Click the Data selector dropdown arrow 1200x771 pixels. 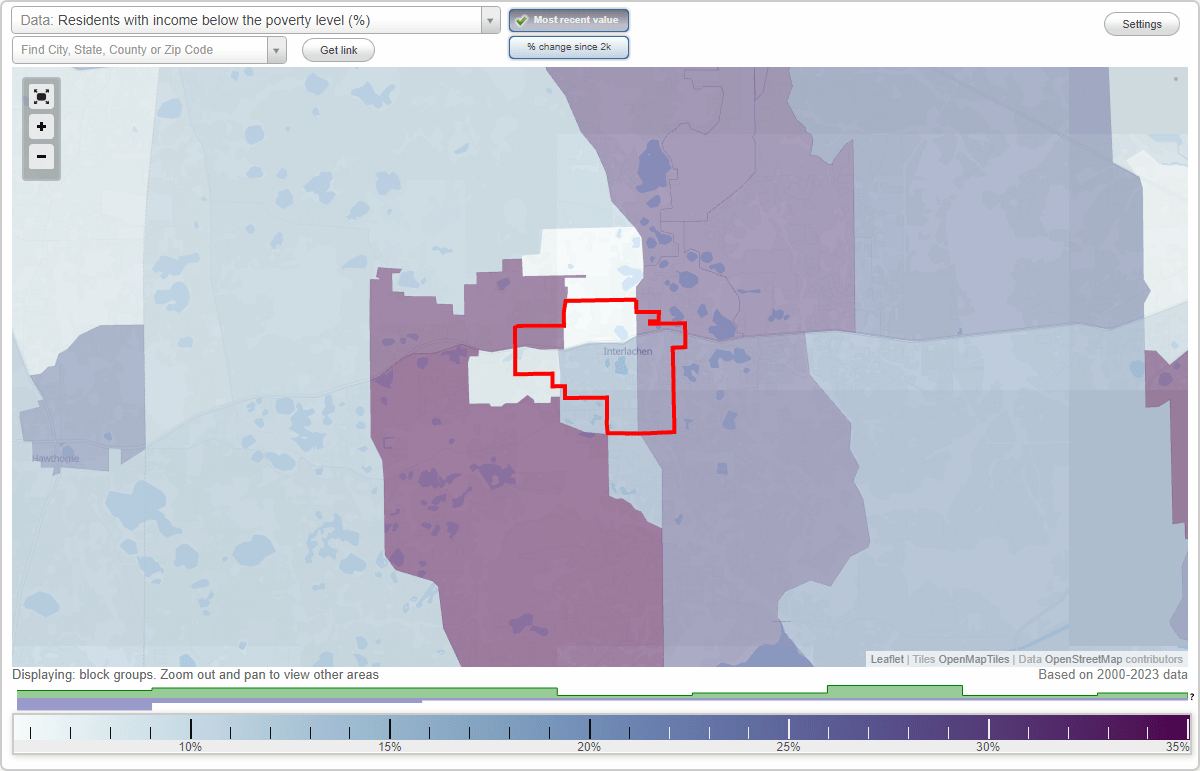pos(488,20)
